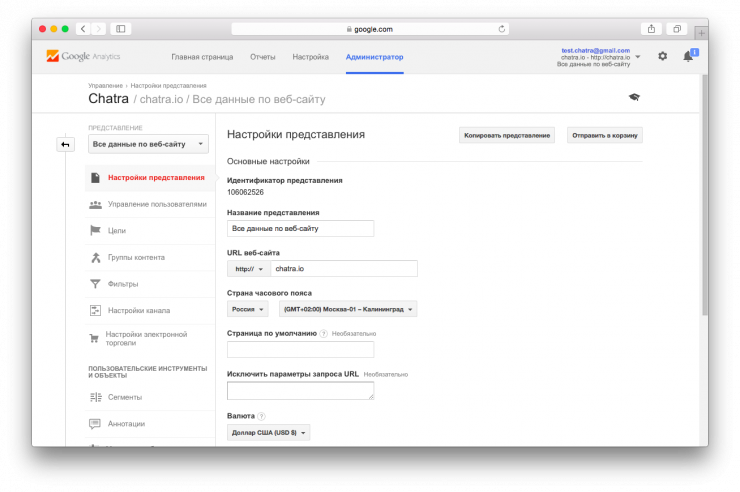Click the Управление пользователями people icon
Viewport: 740px width, 492px height.
(x=95, y=204)
